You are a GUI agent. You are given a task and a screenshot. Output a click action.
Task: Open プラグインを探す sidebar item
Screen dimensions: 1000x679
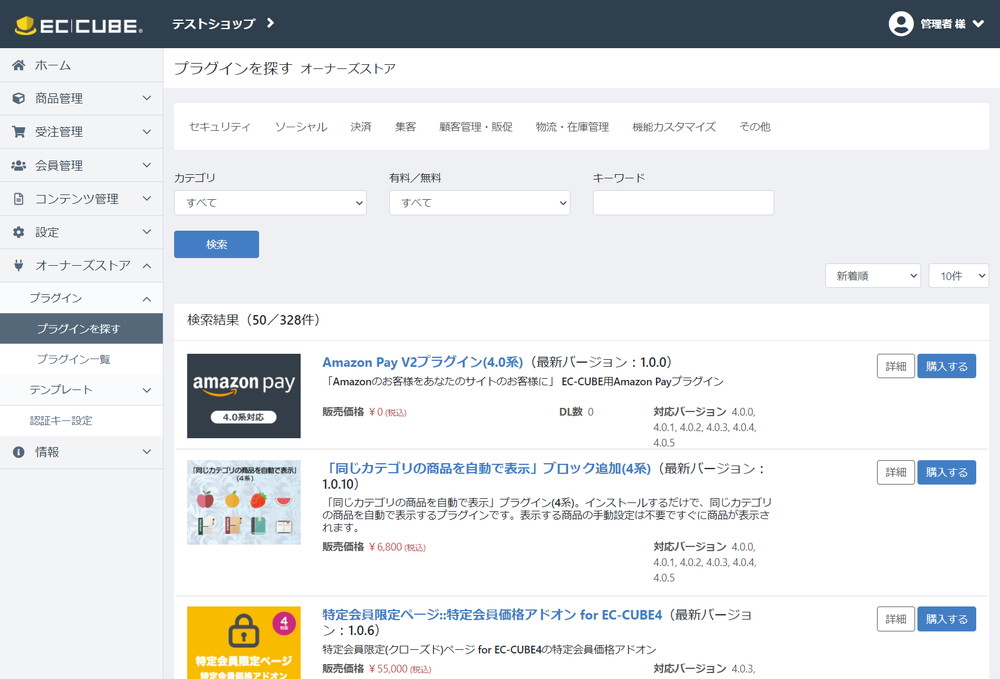pyautogui.click(x=81, y=328)
